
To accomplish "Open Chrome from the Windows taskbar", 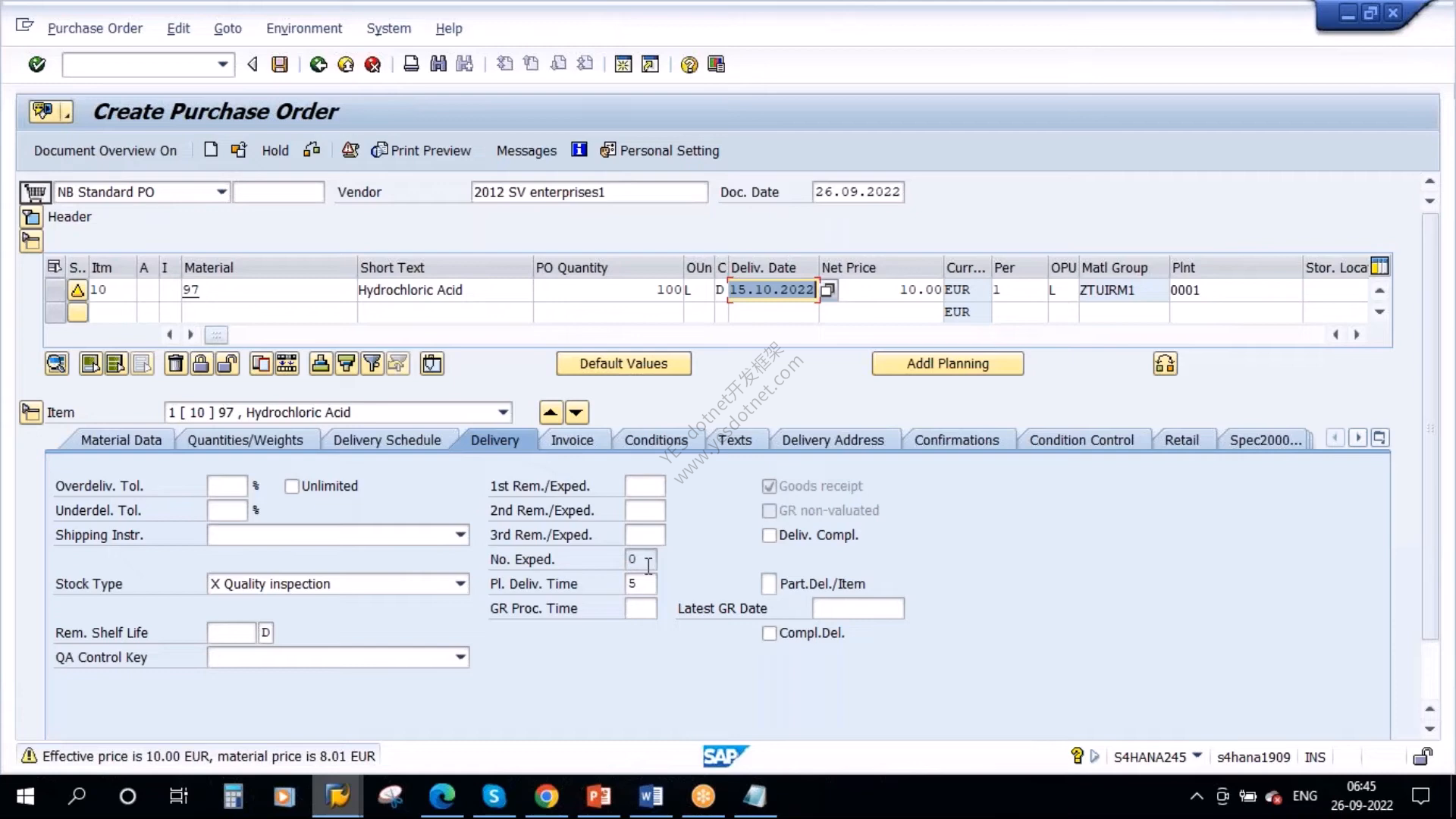I will coord(546,796).
